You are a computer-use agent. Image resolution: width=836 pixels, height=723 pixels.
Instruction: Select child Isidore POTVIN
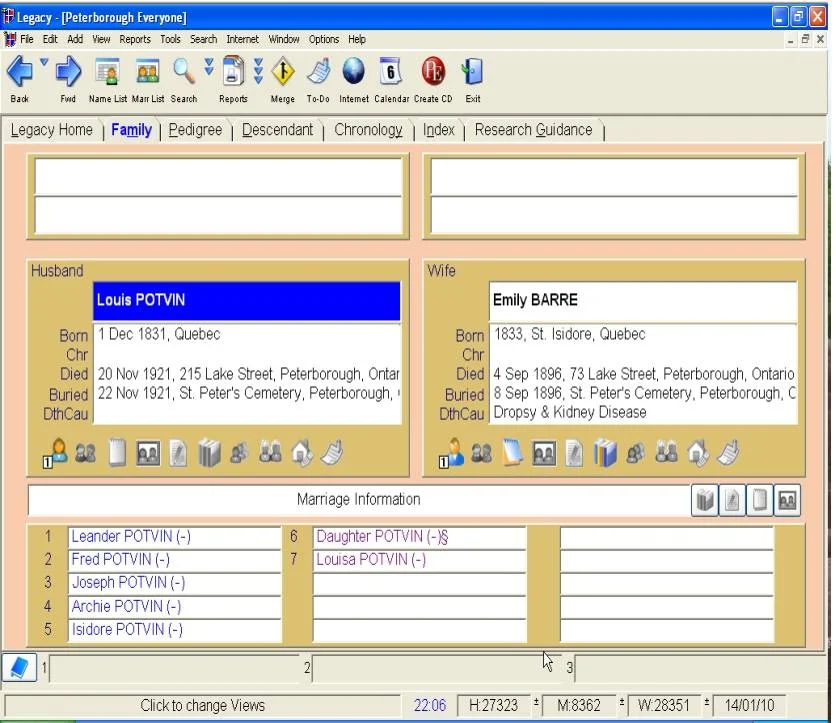(x=174, y=630)
